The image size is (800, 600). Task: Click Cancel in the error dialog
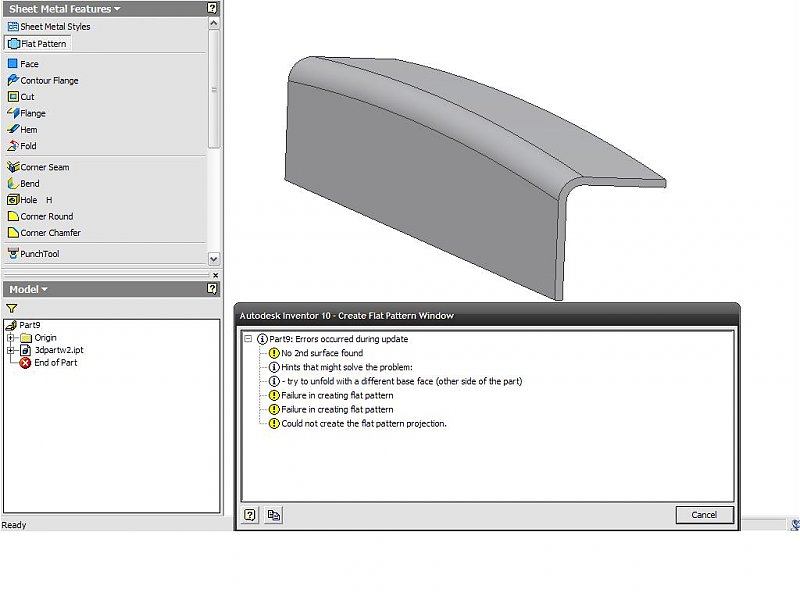(x=705, y=515)
